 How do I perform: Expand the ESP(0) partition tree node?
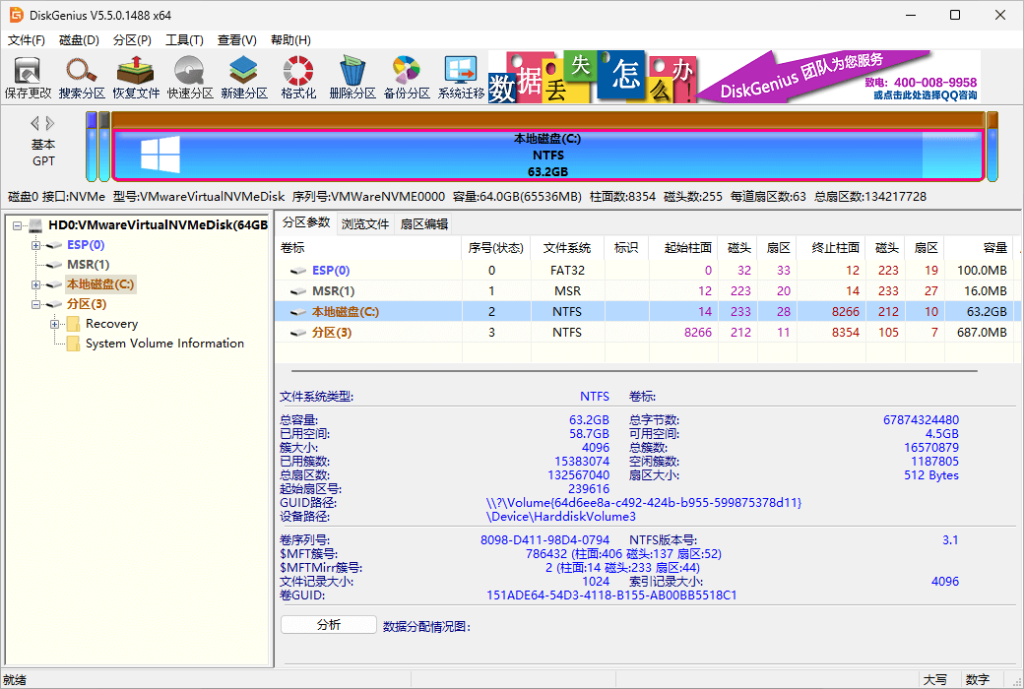pos(37,245)
